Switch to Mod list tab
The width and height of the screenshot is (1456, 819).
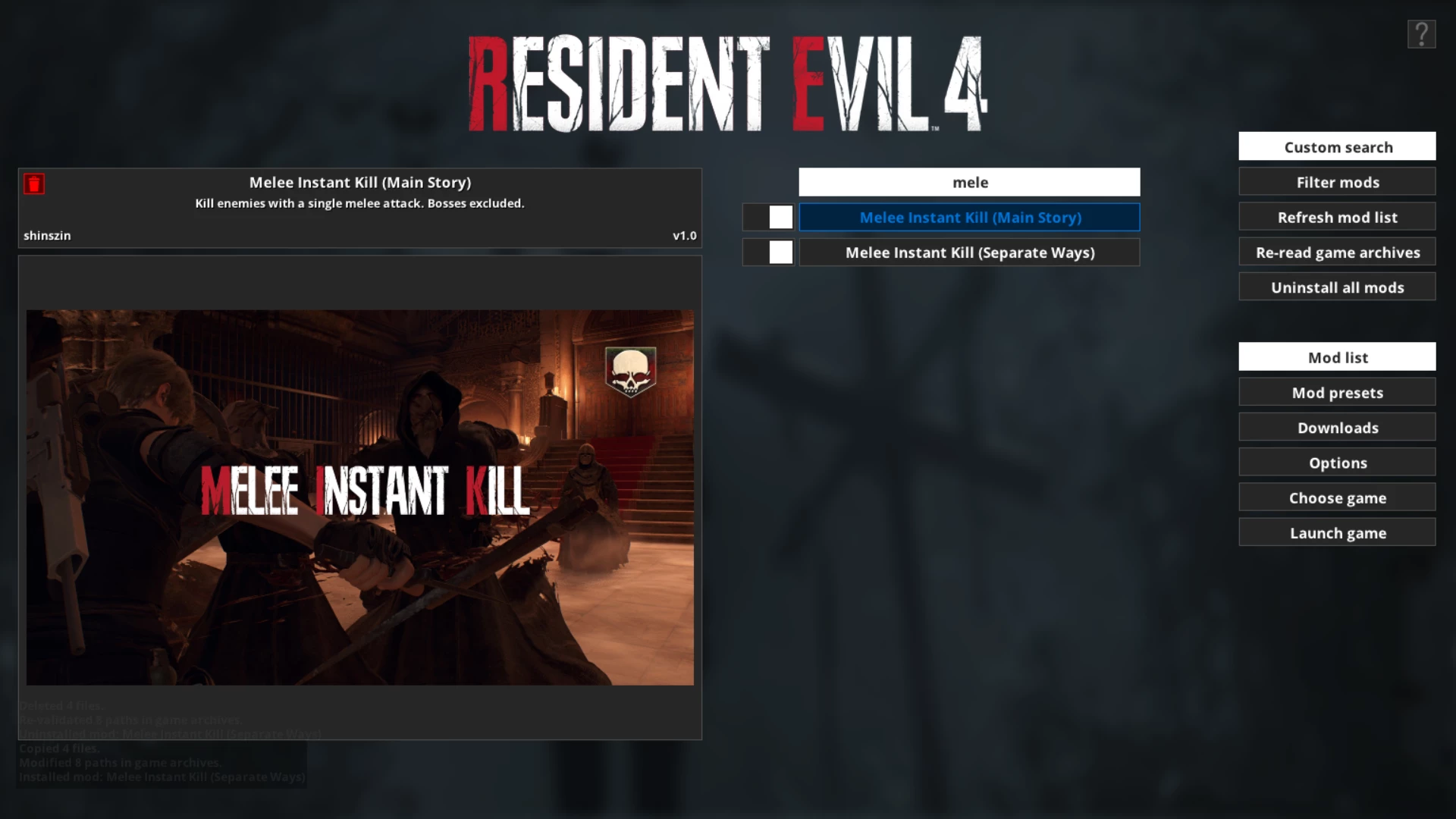(1337, 356)
